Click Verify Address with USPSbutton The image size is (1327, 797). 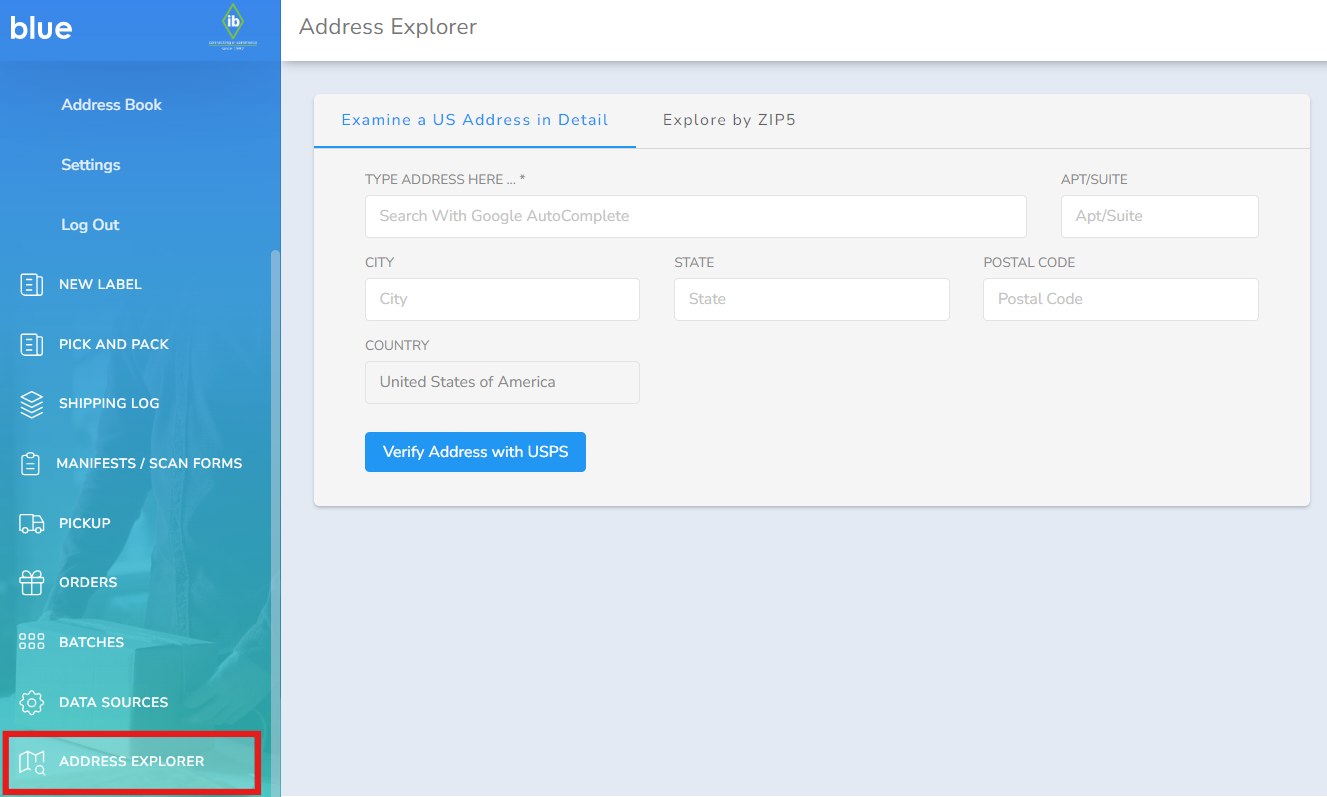click(475, 452)
